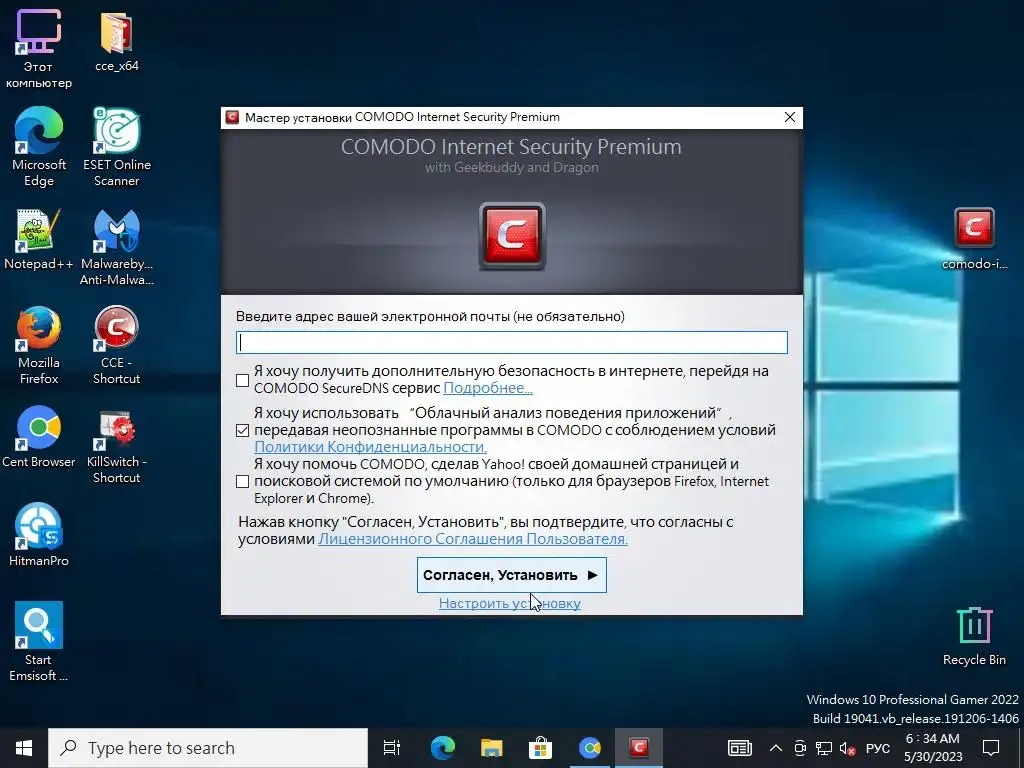Click the Согласен, Установить button
This screenshot has height=768, width=1024.
[511, 575]
